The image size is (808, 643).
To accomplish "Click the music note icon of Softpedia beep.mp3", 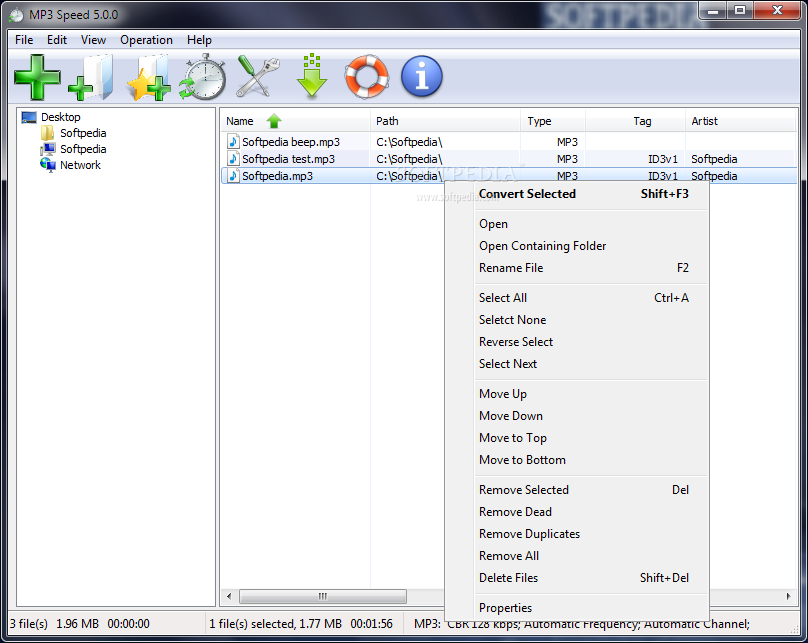I will [233, 142].
